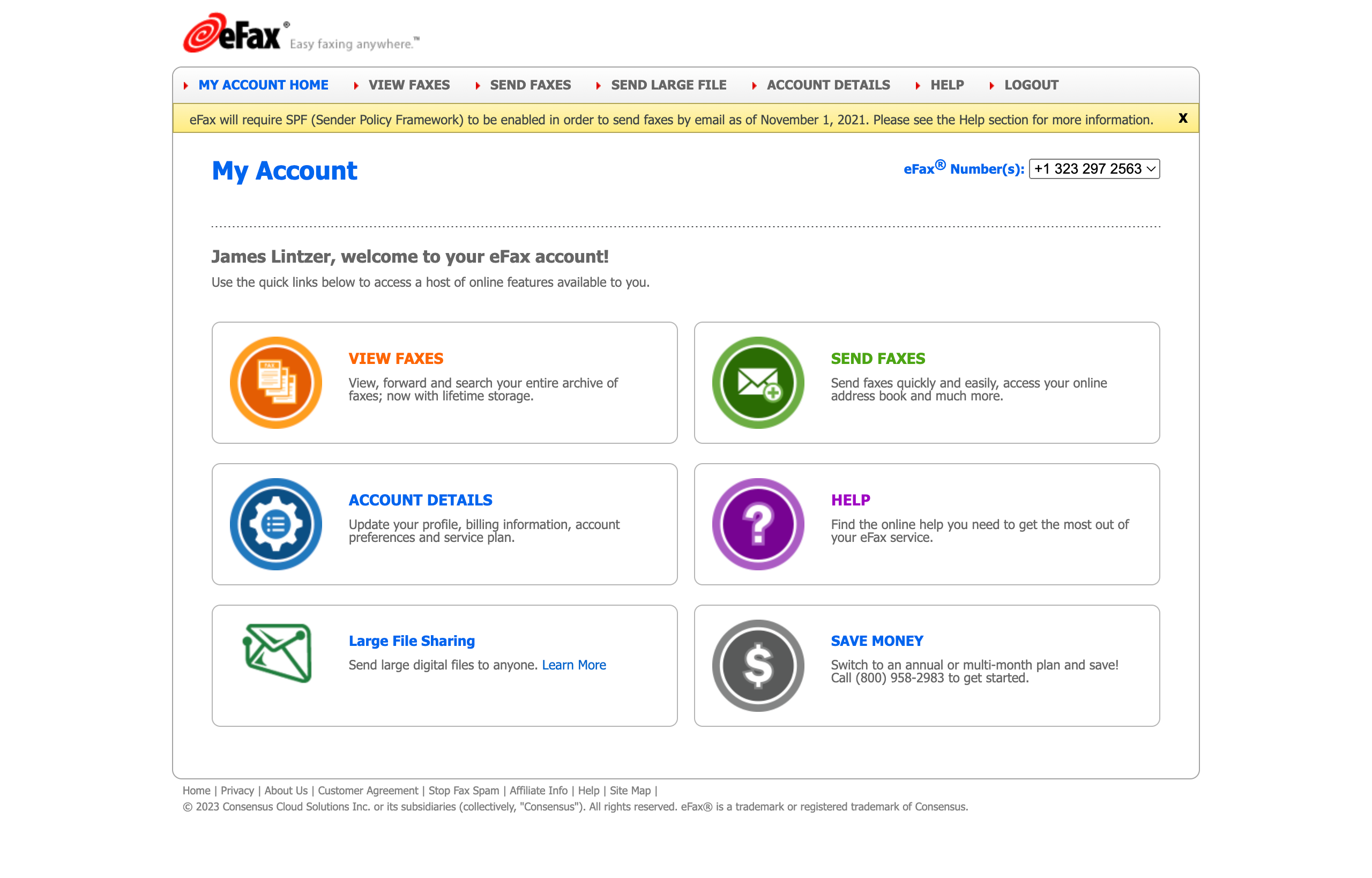
Task: Click Logout in the navigation bar
Action: point(1031,85)
